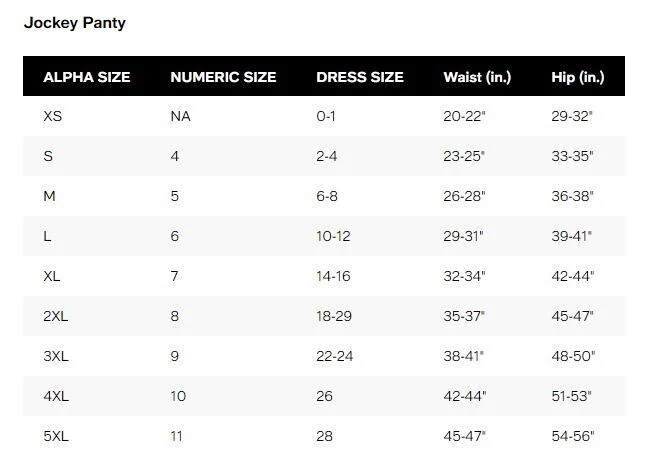The image size is (645, 471).
Task: Select the Hip (in.) column header
Action: point(578,77)
